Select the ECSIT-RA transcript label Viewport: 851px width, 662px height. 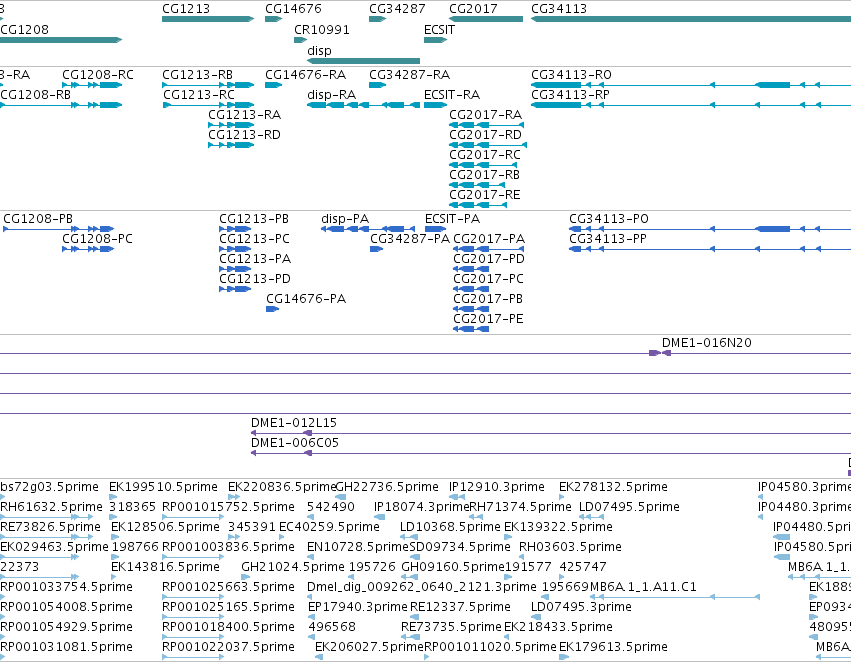pos(452,95)
